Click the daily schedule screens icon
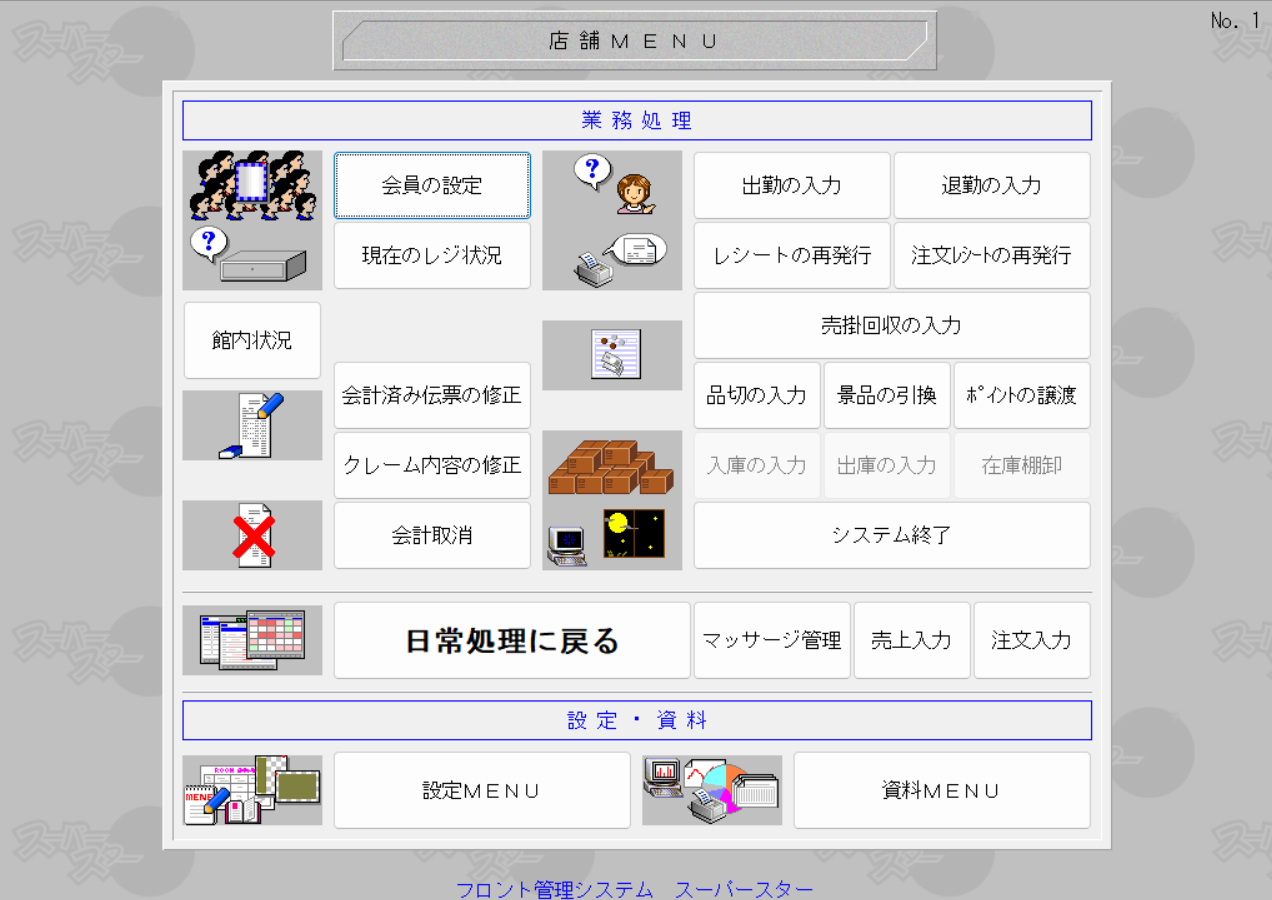The height and width of the screenshot is (900, 1272). coord(252,640)
